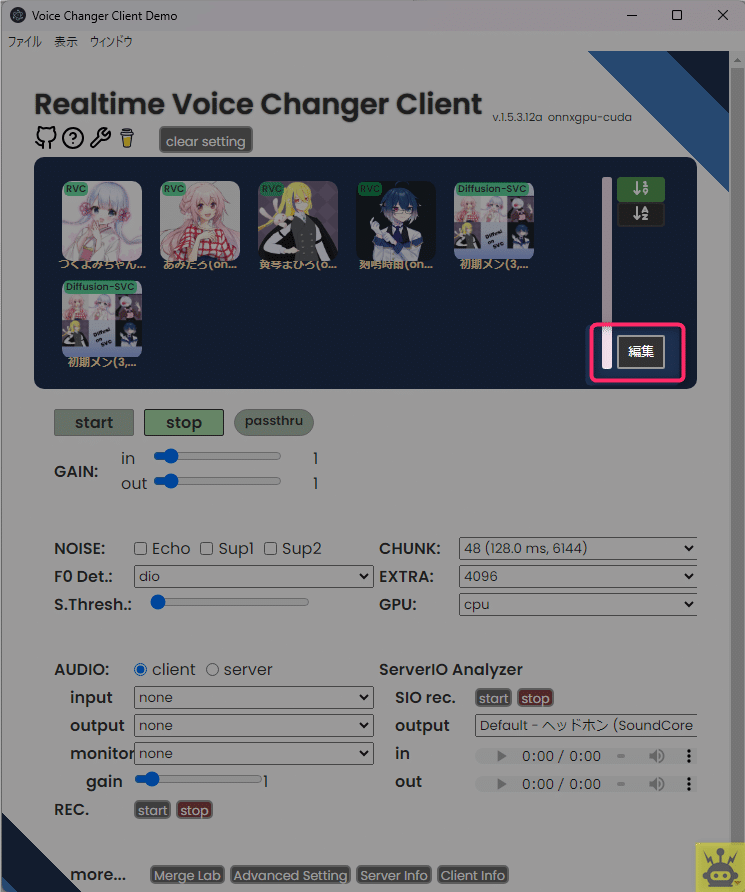This screenshot has width=745, height=892.
Task: Adjust the GAIN out slider
Action: (217, 481)
